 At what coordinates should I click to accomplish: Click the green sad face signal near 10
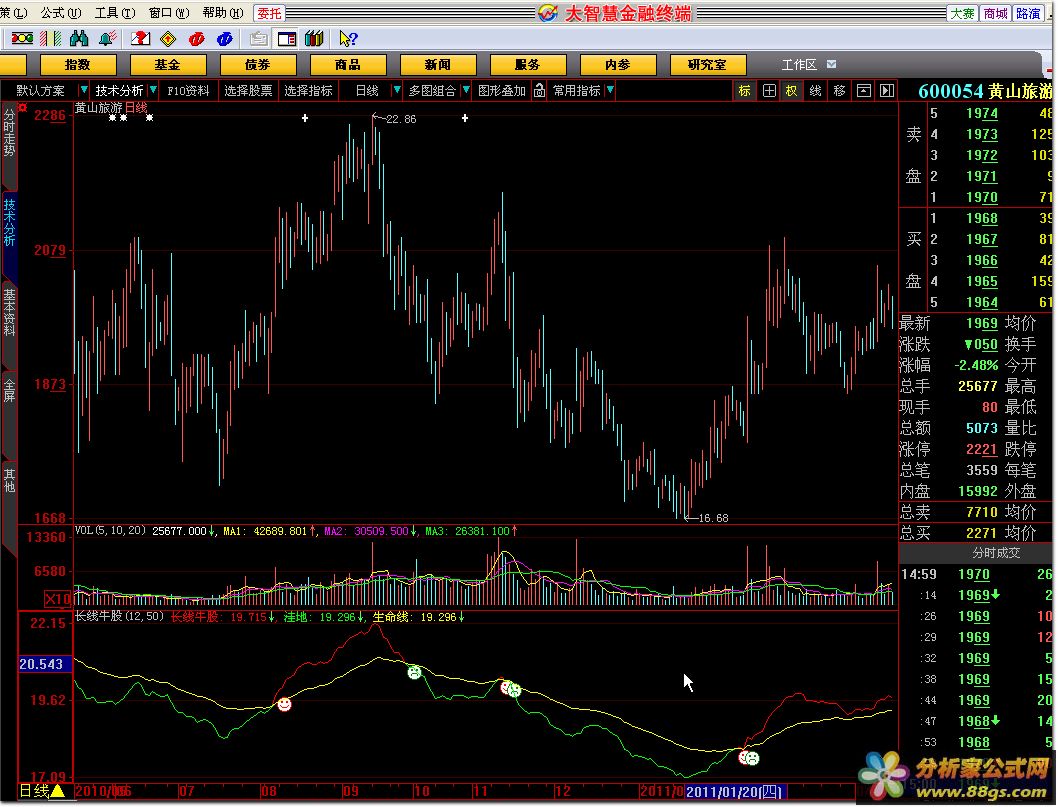[414, 672]
